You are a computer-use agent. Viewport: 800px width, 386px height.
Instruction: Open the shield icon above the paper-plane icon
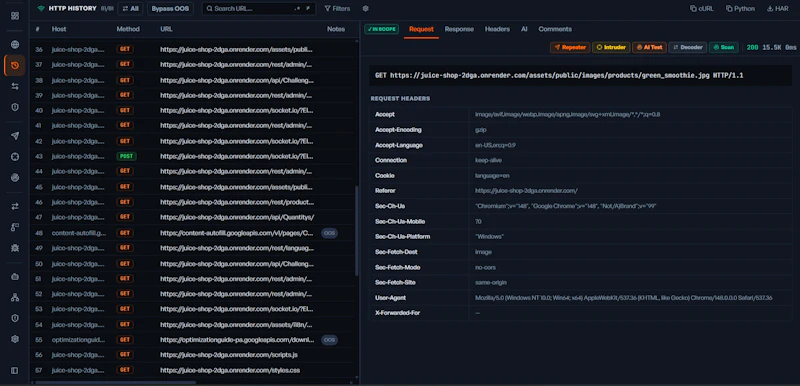pyautogui.click(x=15, y=107)
